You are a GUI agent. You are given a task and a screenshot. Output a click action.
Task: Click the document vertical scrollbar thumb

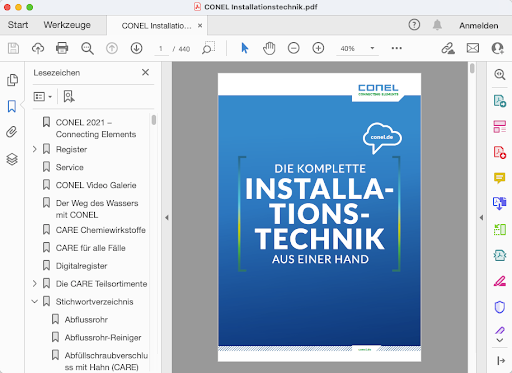tap(472, 68)
